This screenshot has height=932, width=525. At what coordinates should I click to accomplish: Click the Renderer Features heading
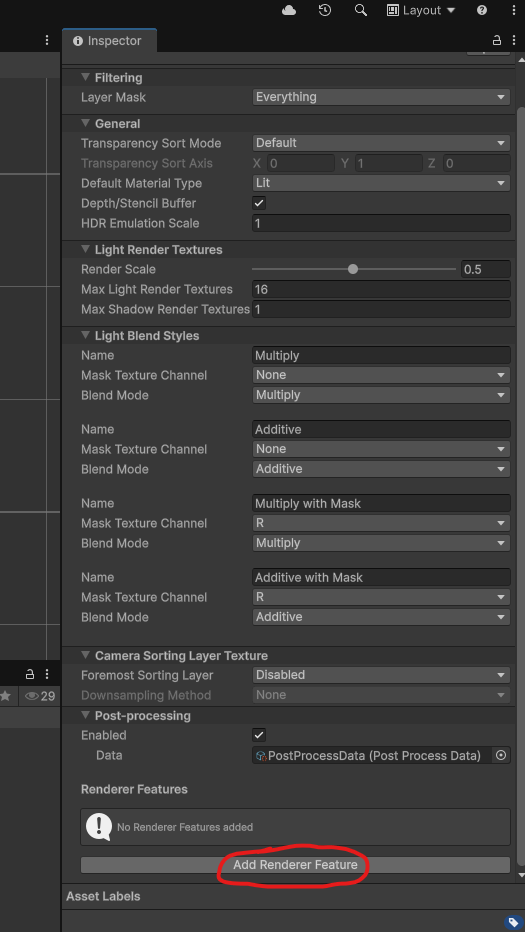134,789
